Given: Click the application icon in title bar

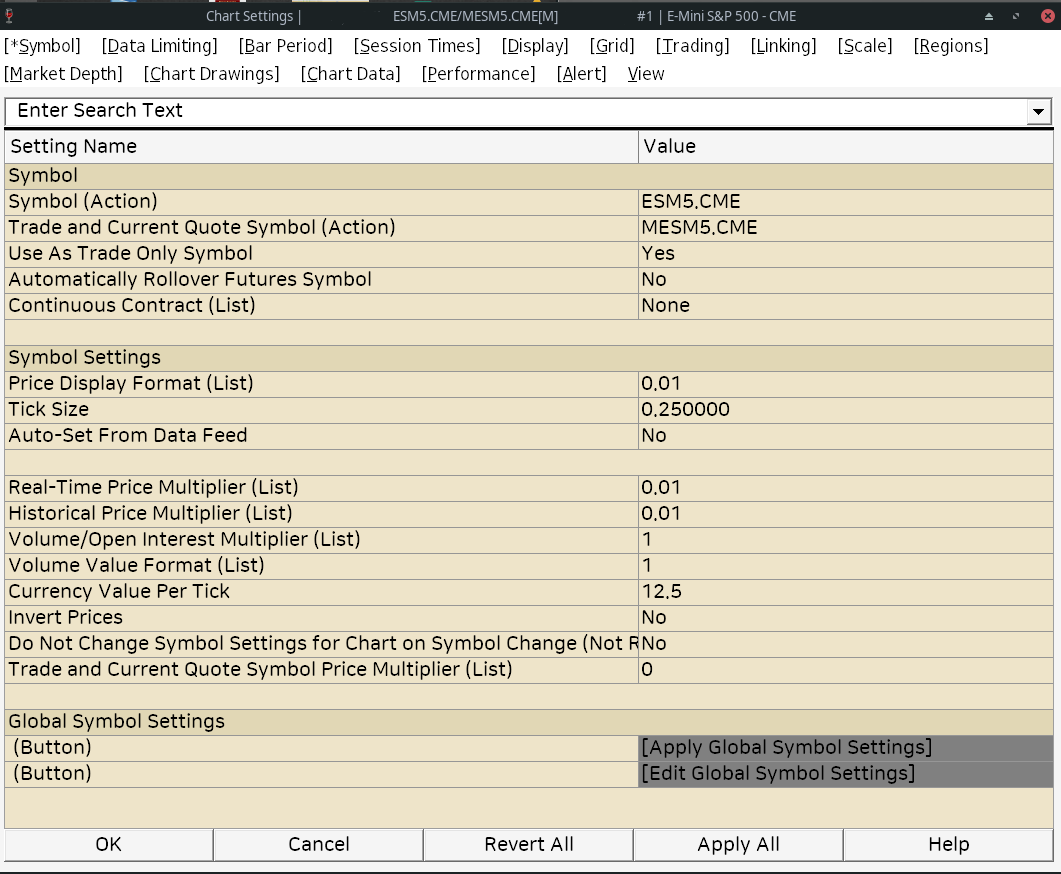Looking at the screenshot, I should click(x=9, y=16).
